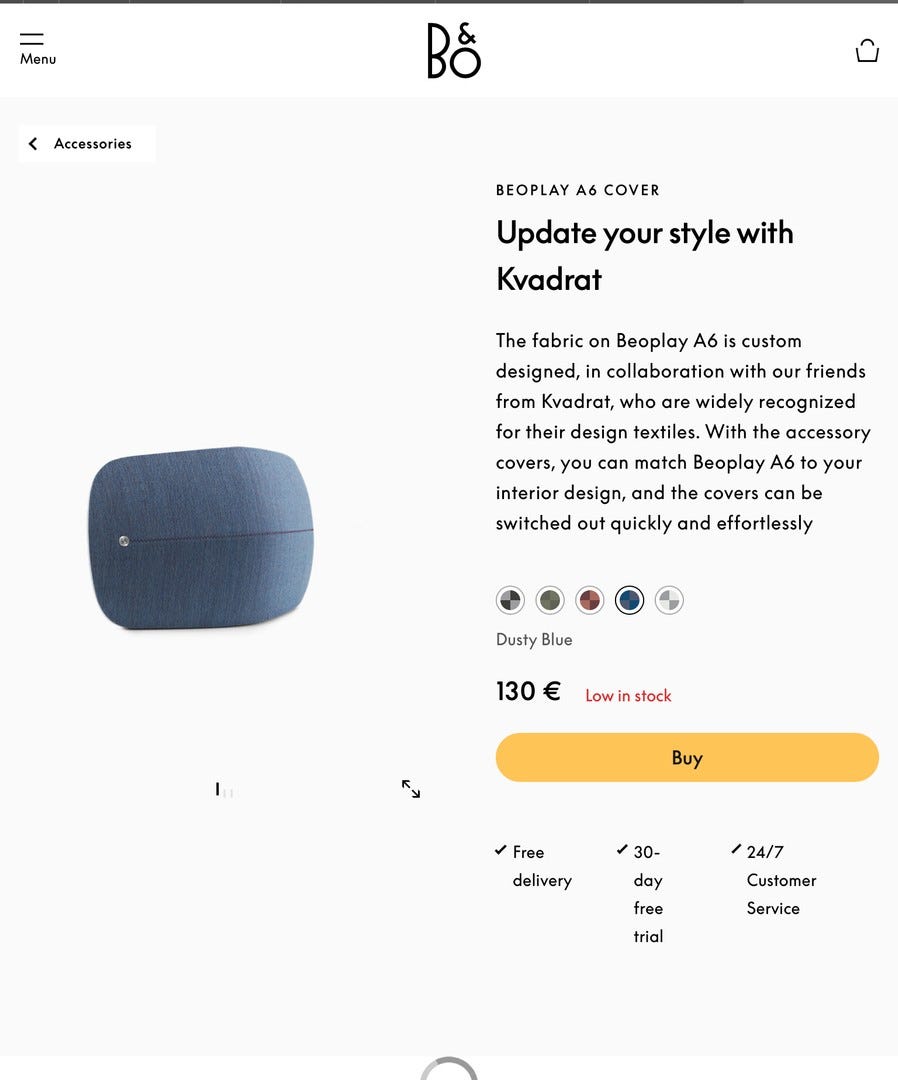Click the back chevron beside Accessories
Viewport: 898px width, 1080px height.
33,144
